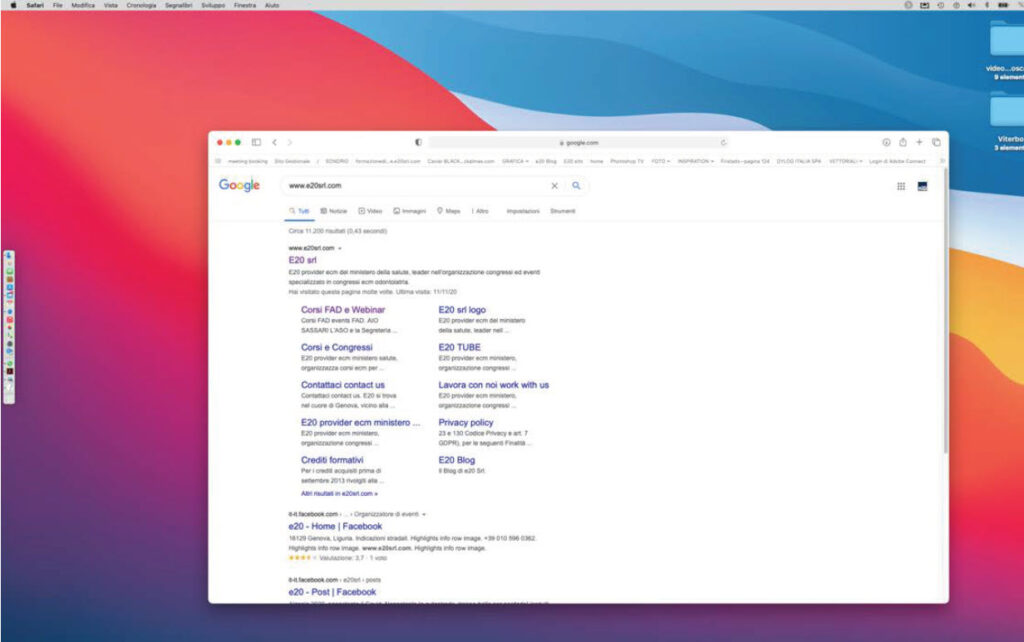This screenshot has height=642, width=1024.
Task: Open the Privacy policy sitelink
Action: (466, 423)
